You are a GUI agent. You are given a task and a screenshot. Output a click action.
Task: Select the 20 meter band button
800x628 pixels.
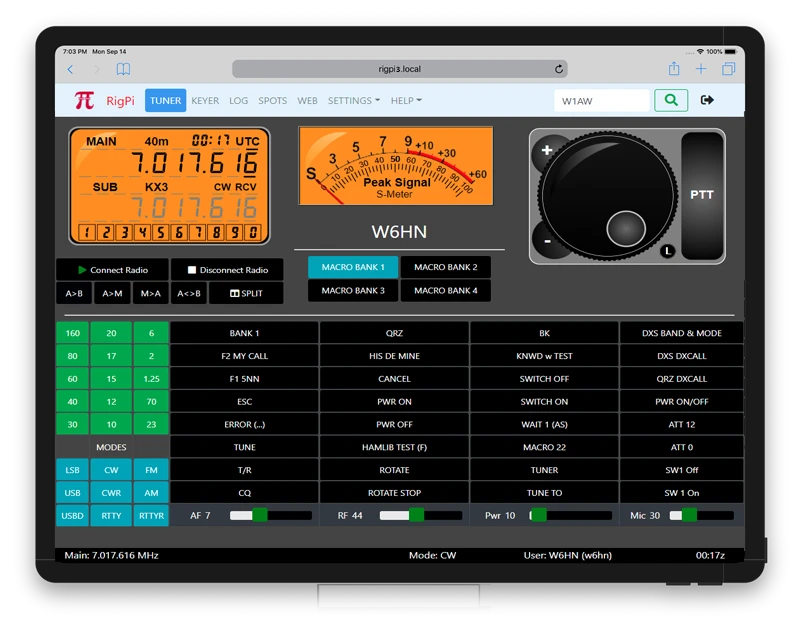tap(110, 333)
